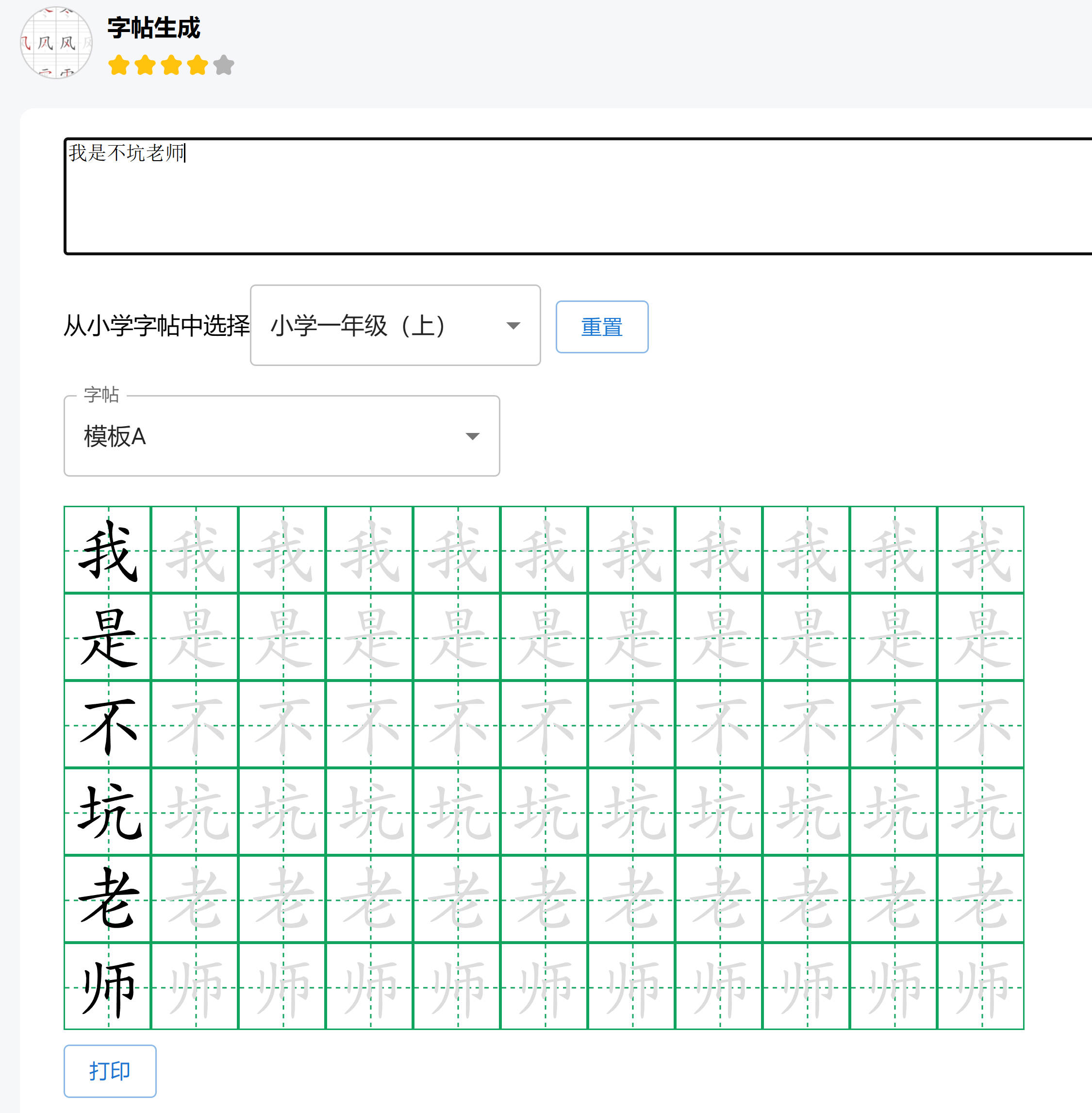
Task: Click the arrow icon of 模板A dropdown
Action: (x=473, y=436)
